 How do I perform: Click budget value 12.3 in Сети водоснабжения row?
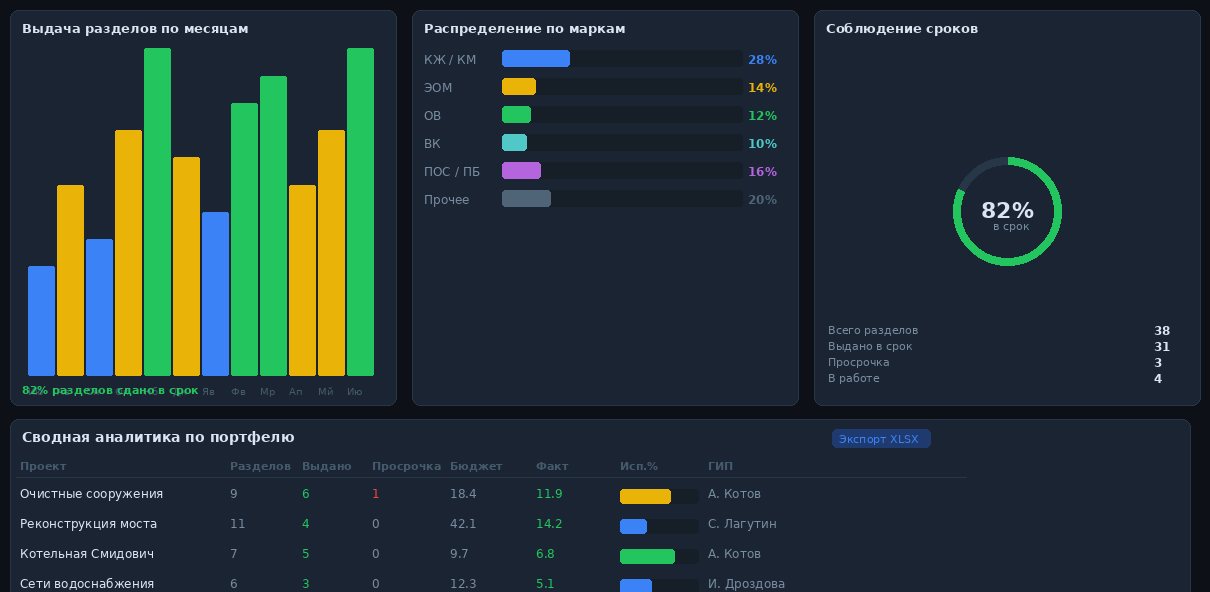click(x=463, y=584)
